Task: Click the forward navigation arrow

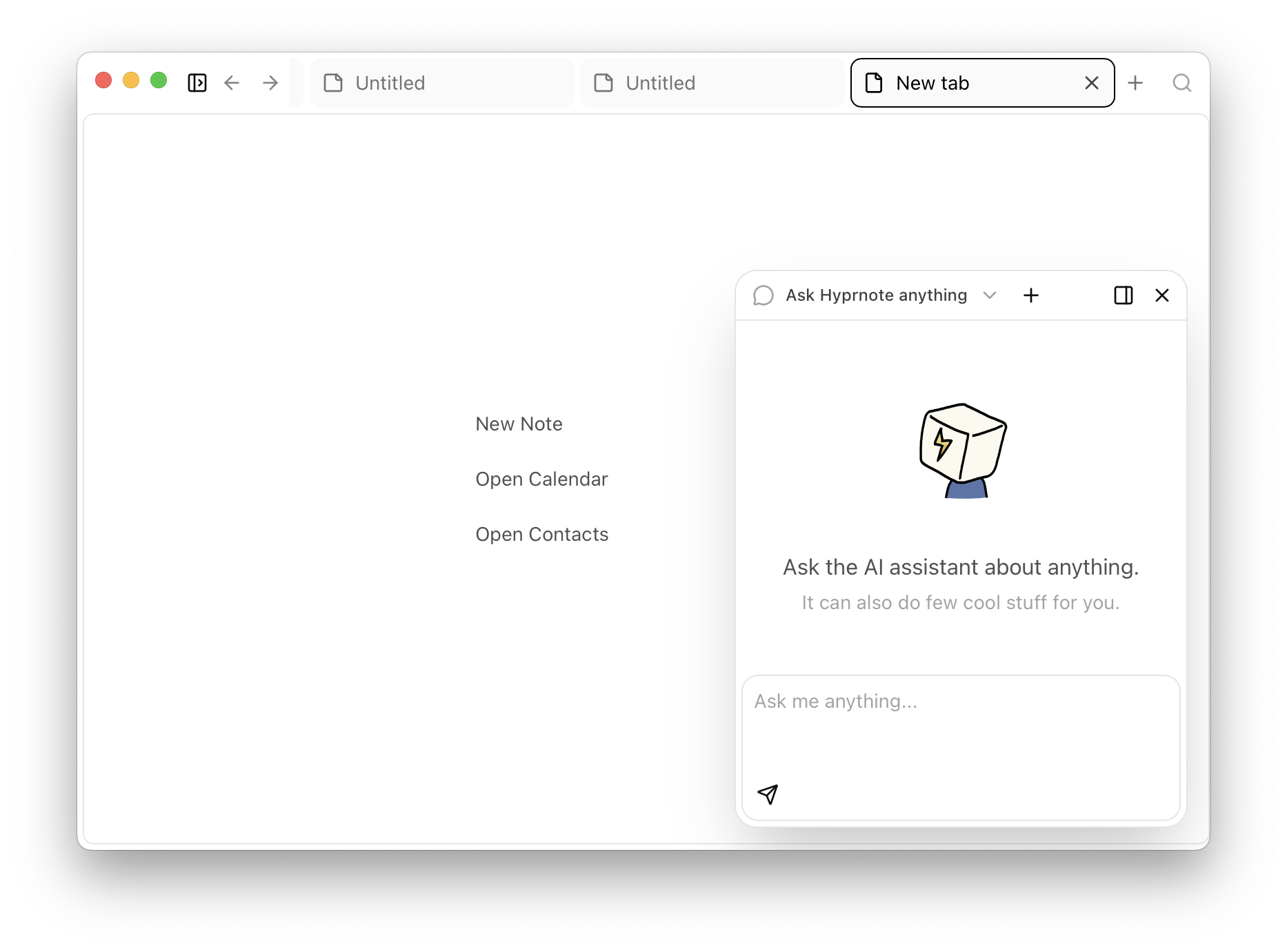Action: (x=270, y=83)
